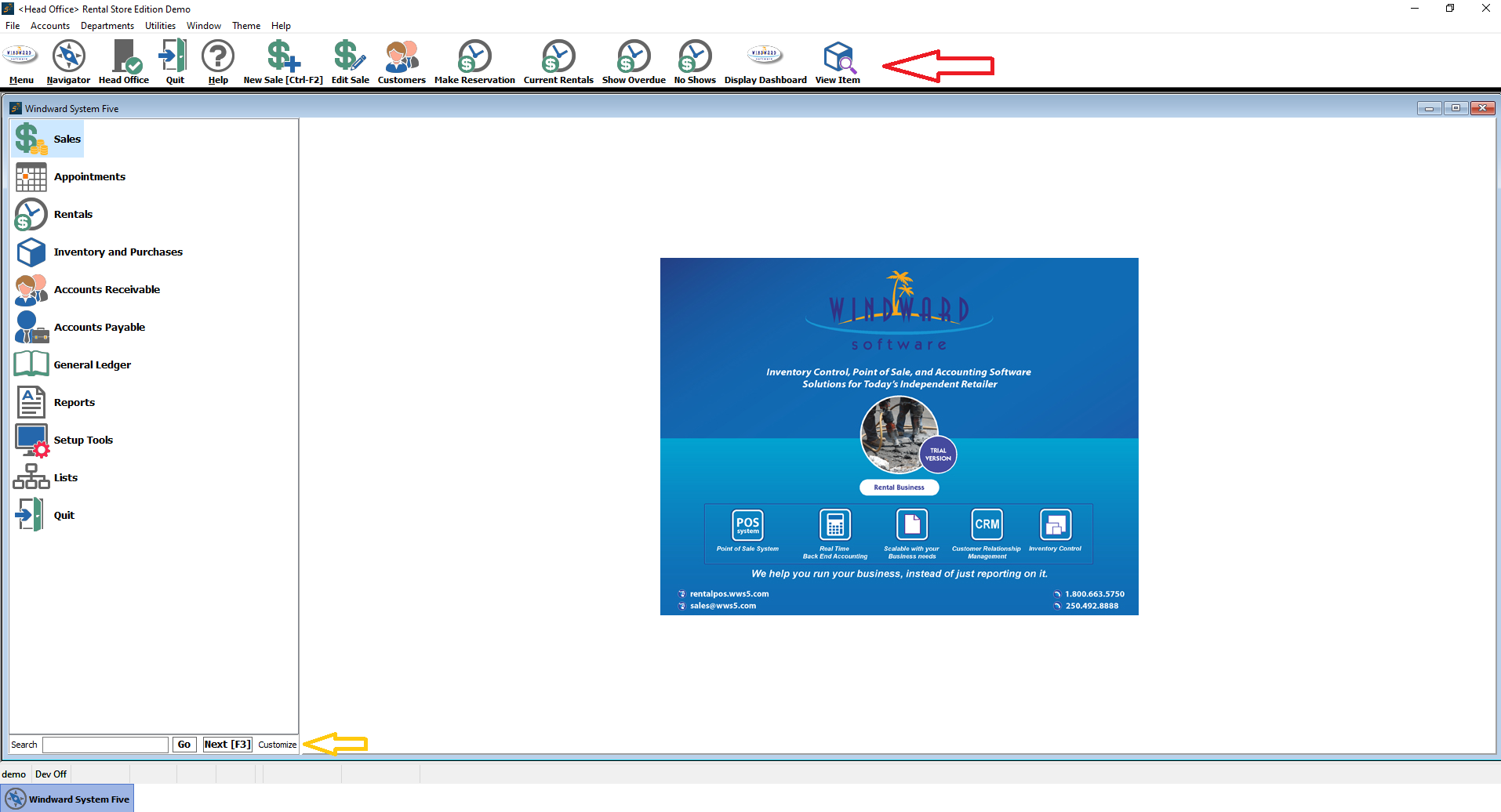
Task: Click the Quit toolbar icon
Action: (174, 62)
